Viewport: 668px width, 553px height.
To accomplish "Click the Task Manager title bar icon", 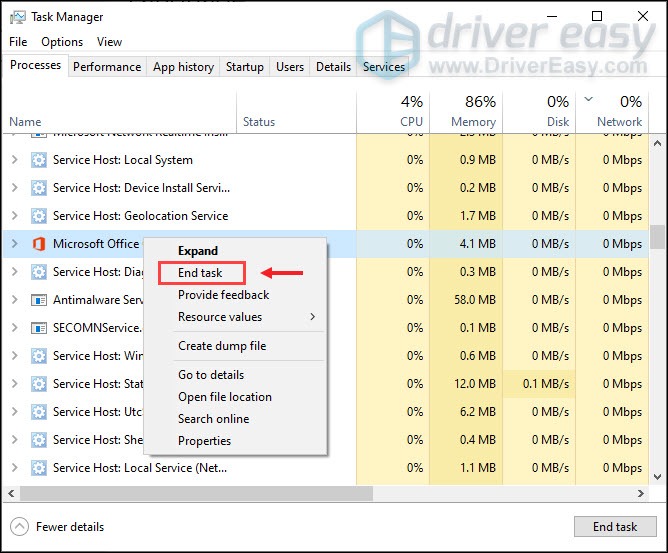I will tap(16, 17).
